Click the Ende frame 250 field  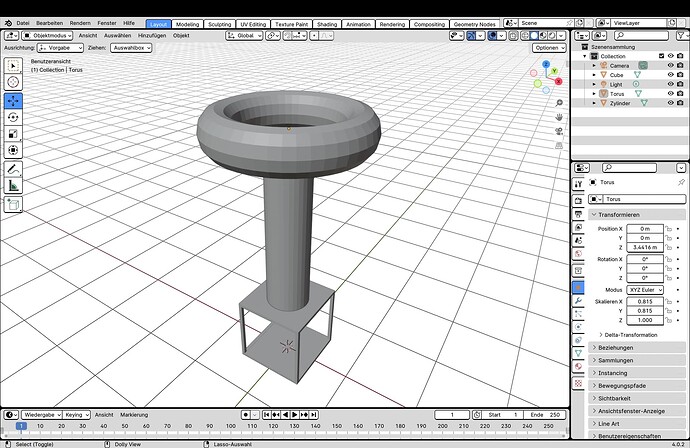pyautogui.click(x=544, y=415)
